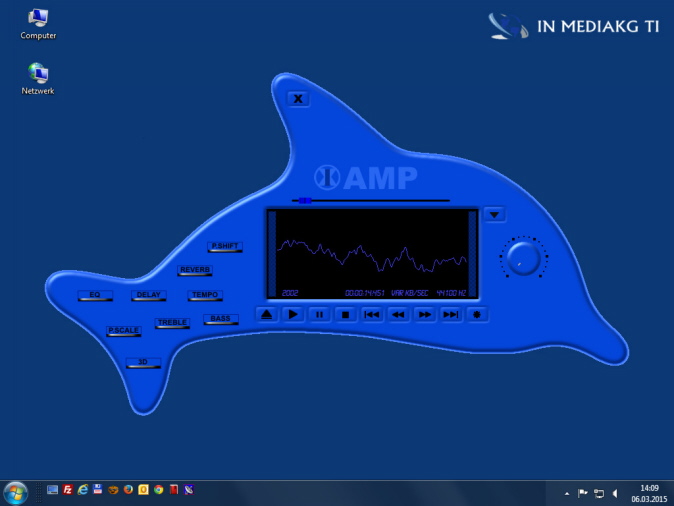Toggle the TREBLE effect
The height and width of the screenshot is (506, 674).
tap(172, 323)
